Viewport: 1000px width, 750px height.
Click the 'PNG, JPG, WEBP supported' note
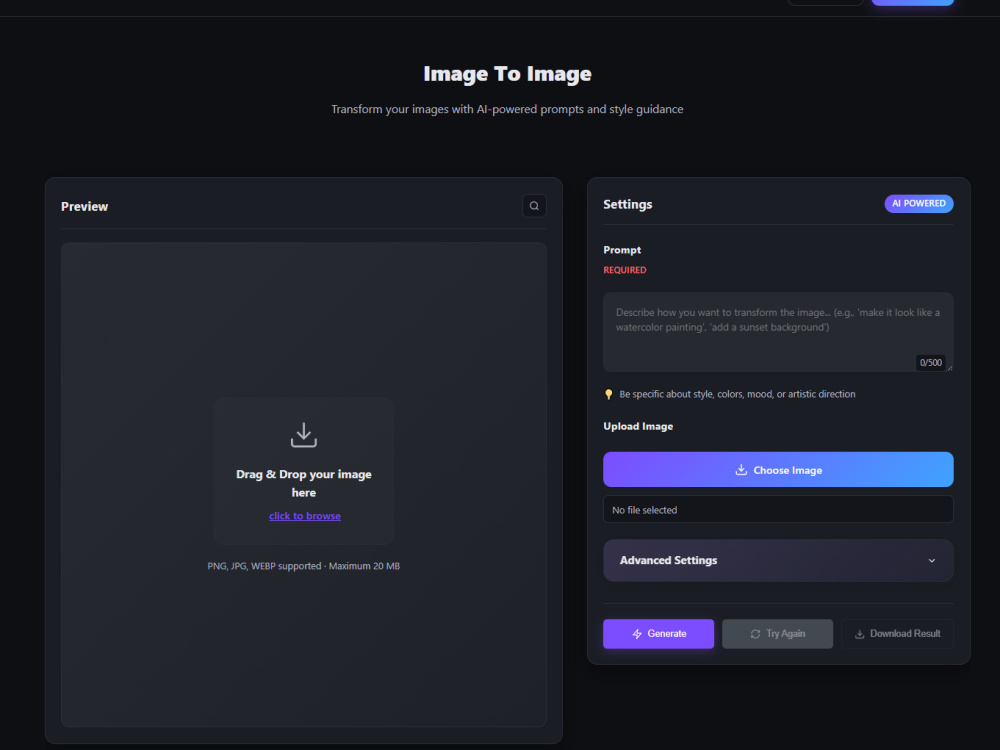pyautogui.click(x=304, y=566)
